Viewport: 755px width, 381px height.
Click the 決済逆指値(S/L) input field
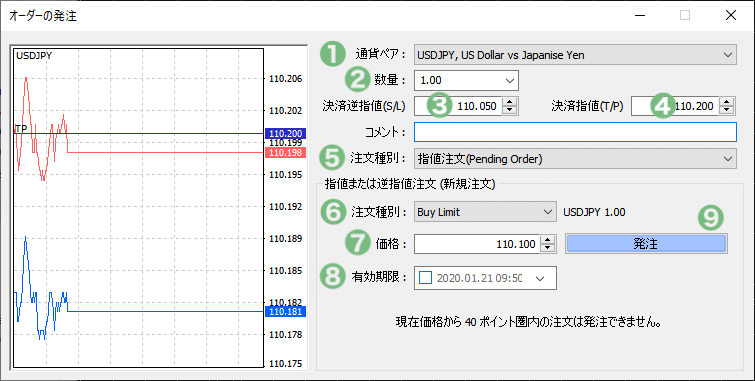[x=457, y=106]
